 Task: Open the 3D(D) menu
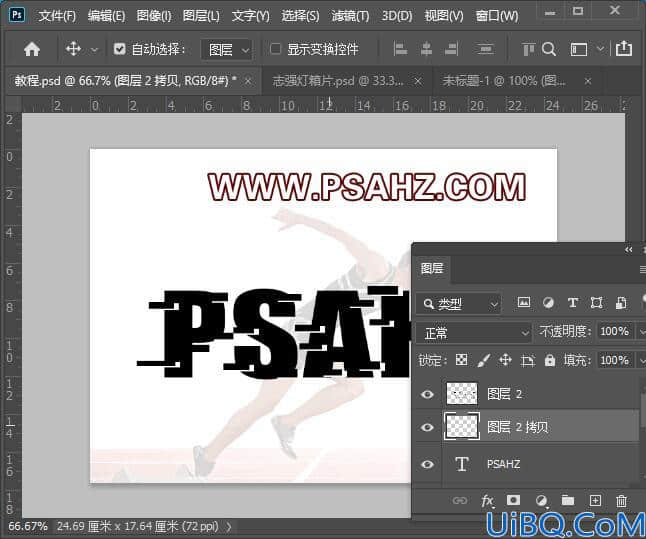pyautogui.click(x=397, y=16)
